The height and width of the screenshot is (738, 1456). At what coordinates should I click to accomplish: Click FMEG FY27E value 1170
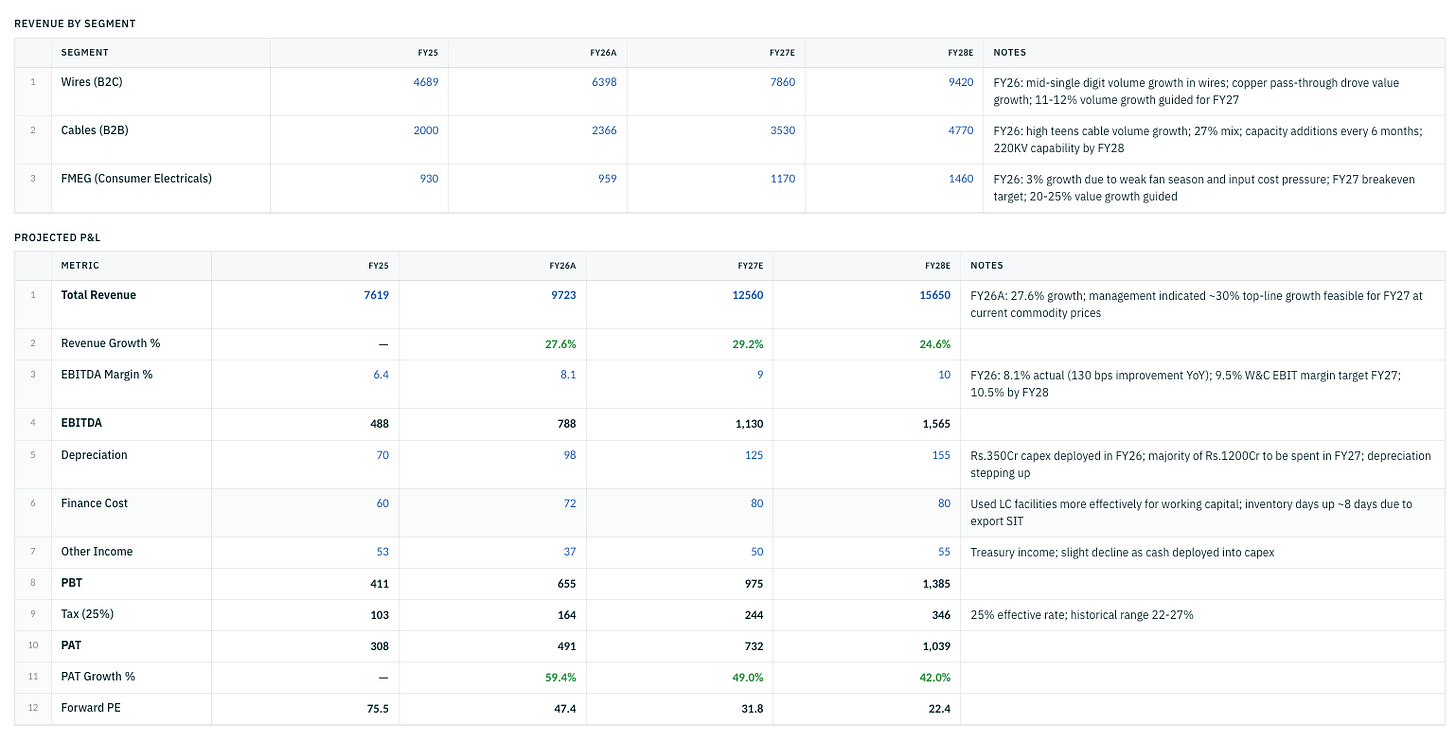pyautogui.click(x=783, y=178)
